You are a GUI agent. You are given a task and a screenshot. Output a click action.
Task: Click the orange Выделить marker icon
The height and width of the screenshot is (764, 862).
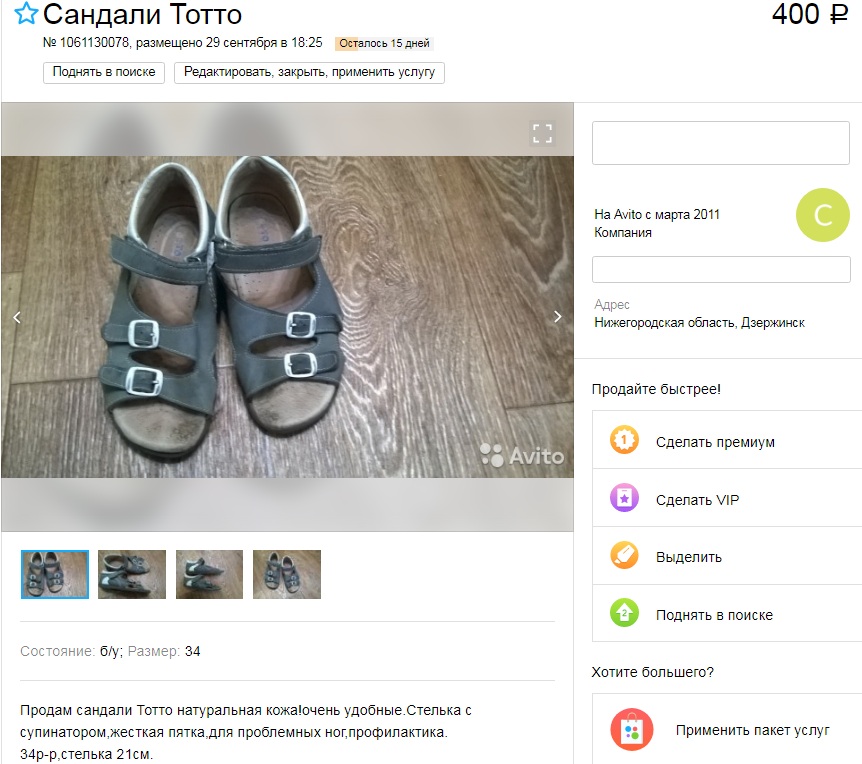[x=624, y=555]
